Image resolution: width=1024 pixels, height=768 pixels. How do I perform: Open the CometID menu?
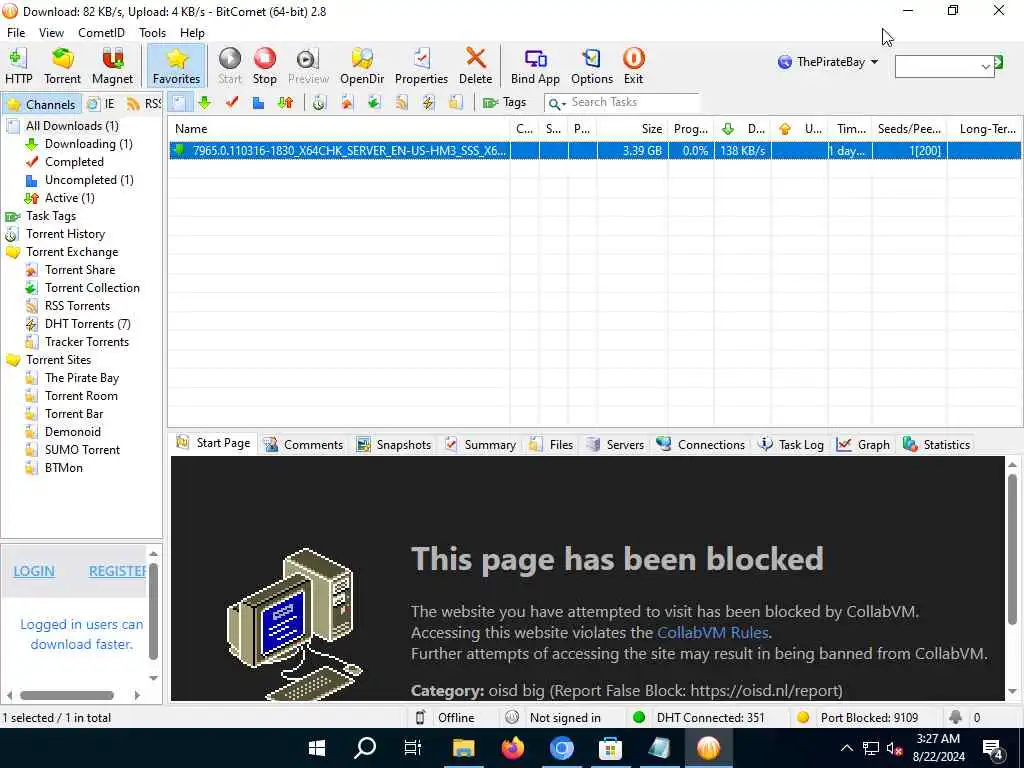[101, 33]
